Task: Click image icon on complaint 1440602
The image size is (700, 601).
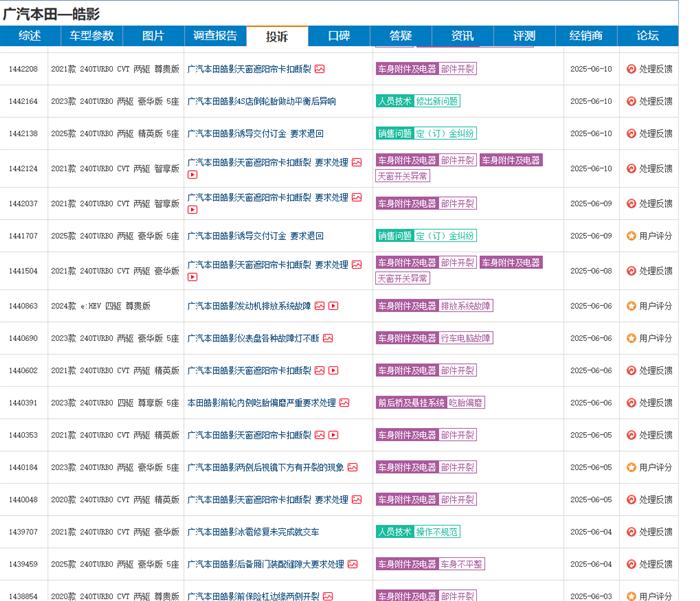Action: (x=320, y=370)
